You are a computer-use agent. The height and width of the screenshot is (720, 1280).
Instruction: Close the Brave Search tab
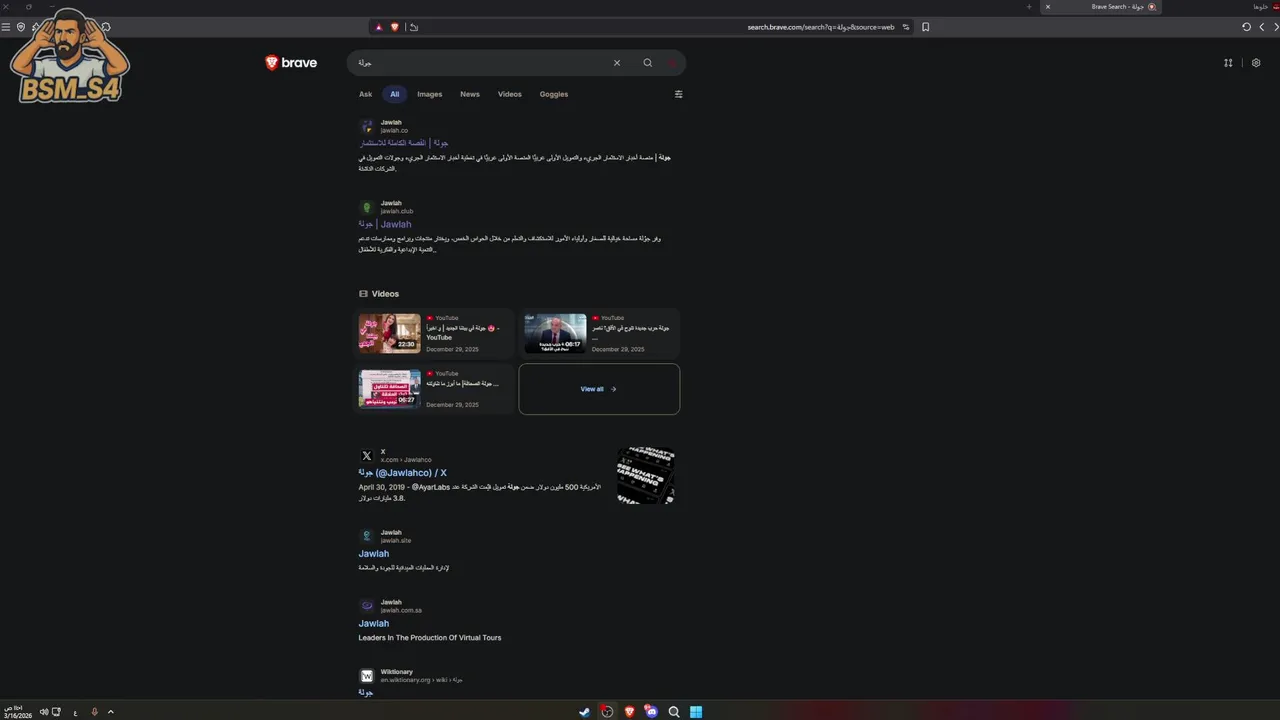1048,7
